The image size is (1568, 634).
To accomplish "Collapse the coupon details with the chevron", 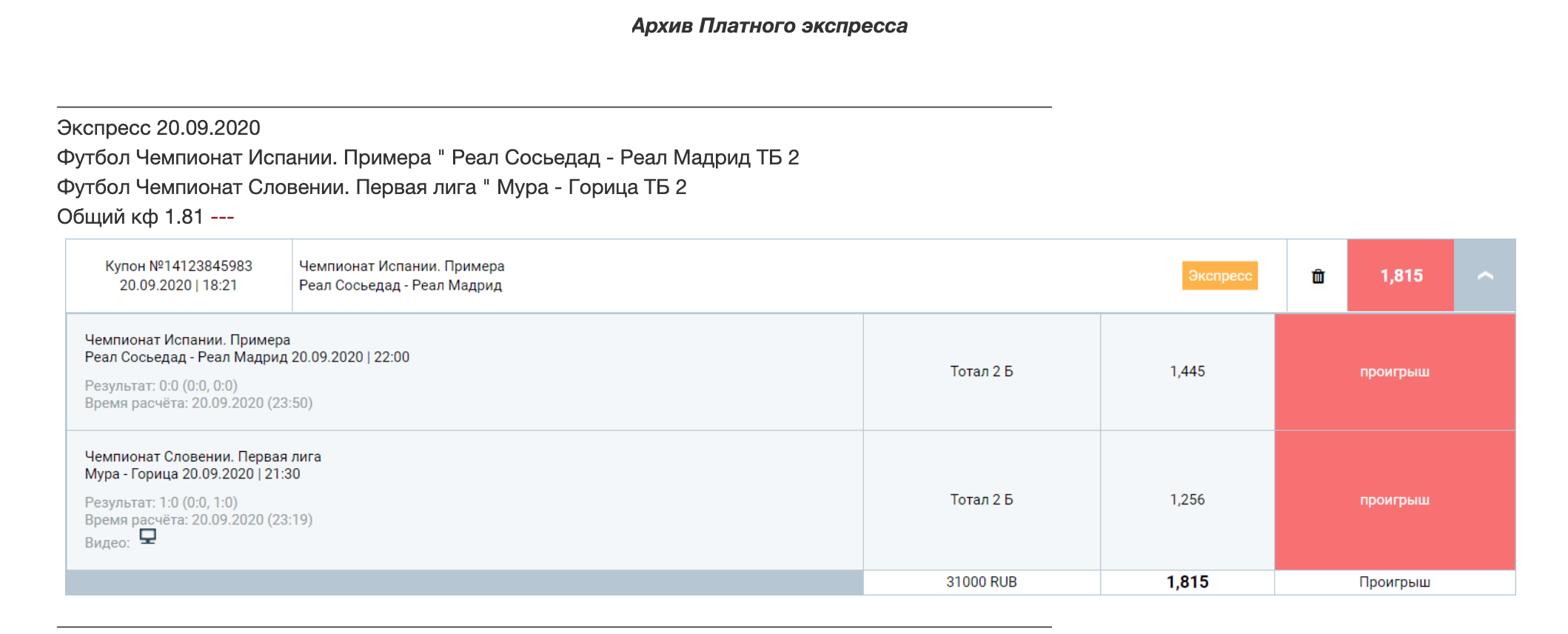I will pyautogui.click(x=1484, y=276).
